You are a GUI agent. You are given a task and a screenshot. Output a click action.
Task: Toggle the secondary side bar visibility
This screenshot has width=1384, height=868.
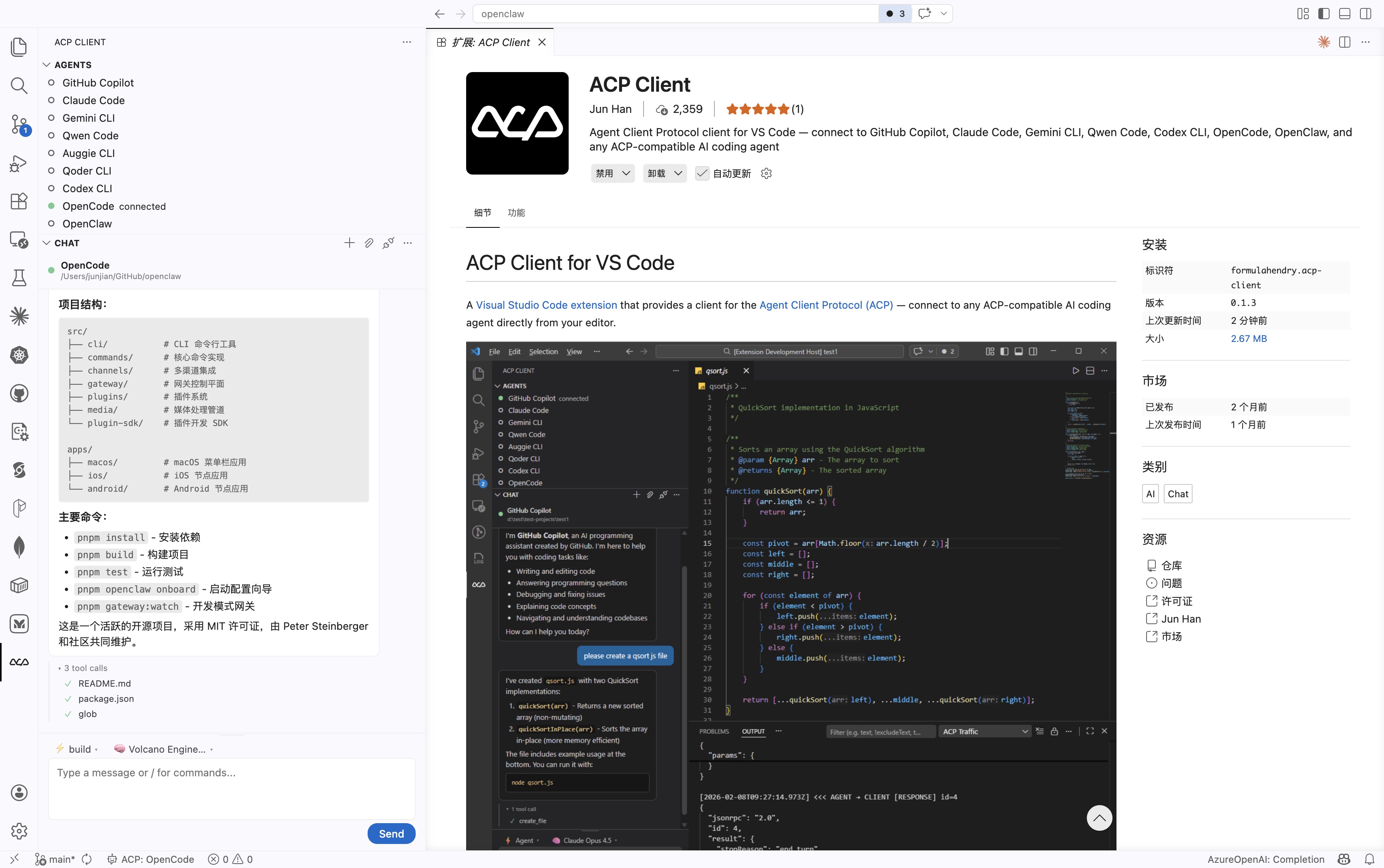click(1366, 14)
